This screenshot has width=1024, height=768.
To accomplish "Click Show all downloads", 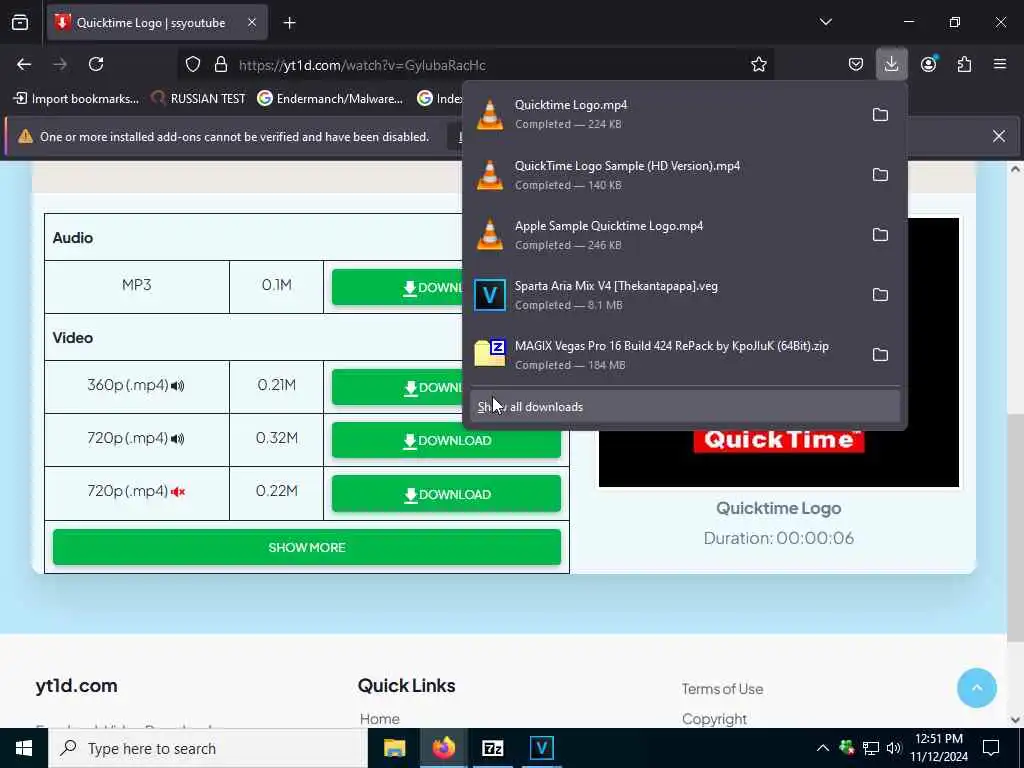I will point(684,407).
